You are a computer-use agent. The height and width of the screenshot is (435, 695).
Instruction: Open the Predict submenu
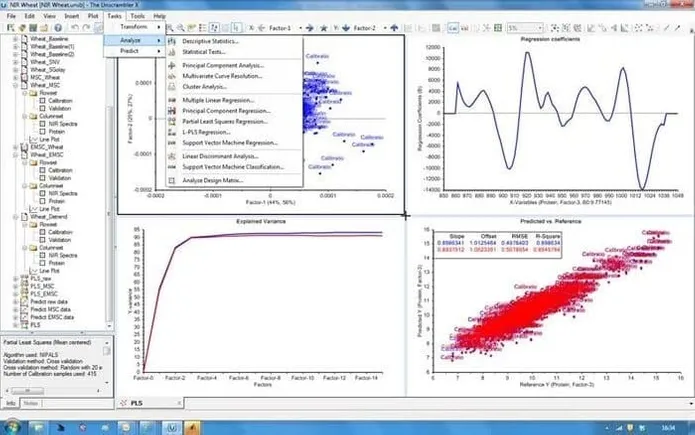[x=134, y=51]
